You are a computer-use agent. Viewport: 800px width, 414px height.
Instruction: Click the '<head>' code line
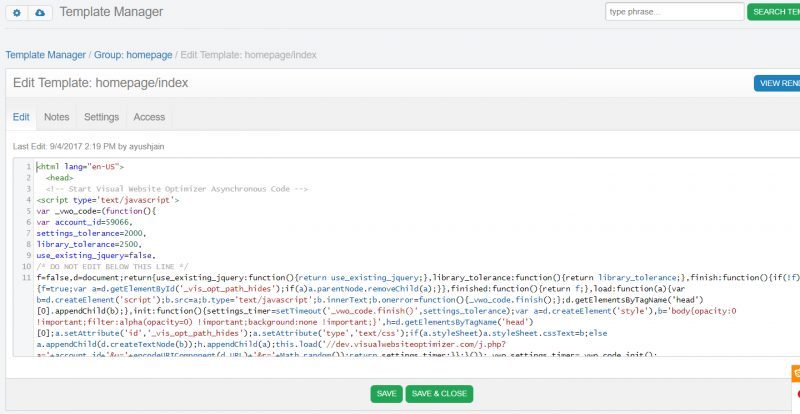pos(60,178)
